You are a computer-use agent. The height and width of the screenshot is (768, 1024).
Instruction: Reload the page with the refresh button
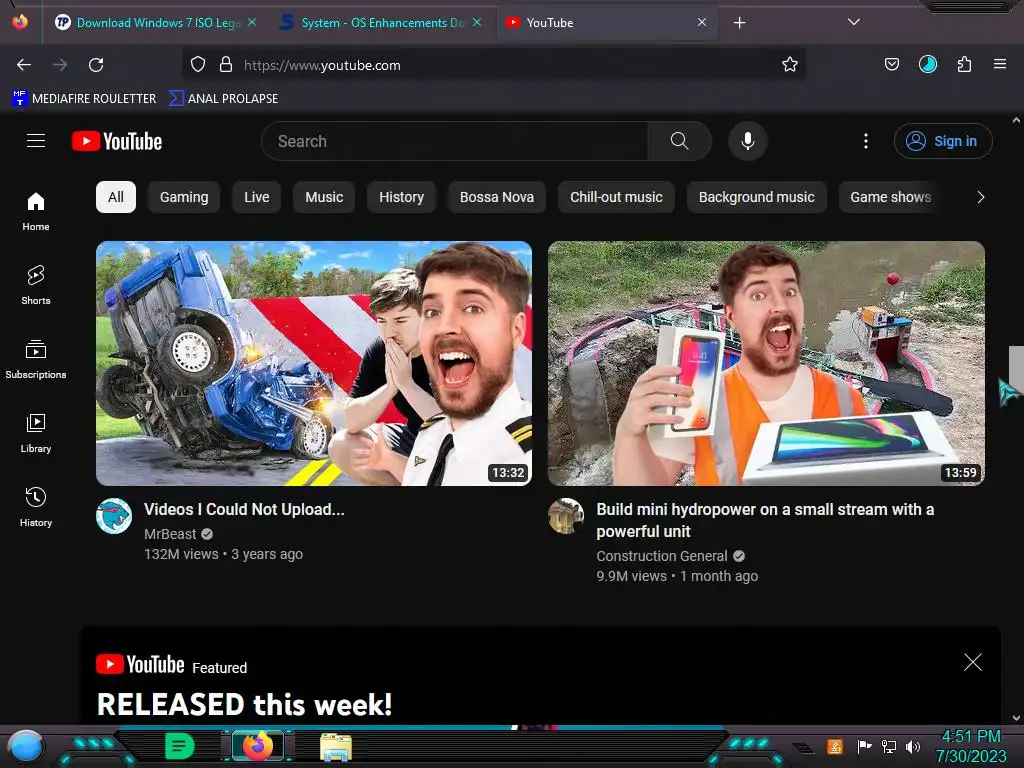point(96,65)
